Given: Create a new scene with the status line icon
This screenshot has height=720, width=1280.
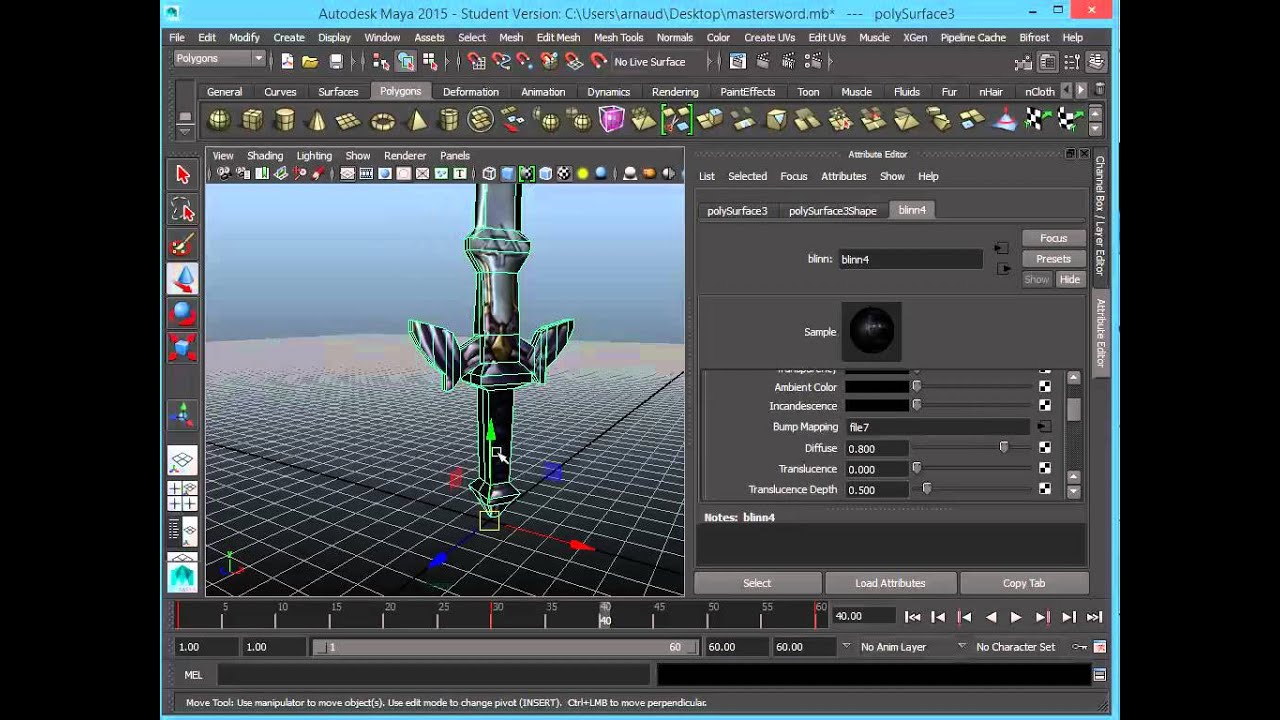Looking at the screenshot, I should (287, 61).
